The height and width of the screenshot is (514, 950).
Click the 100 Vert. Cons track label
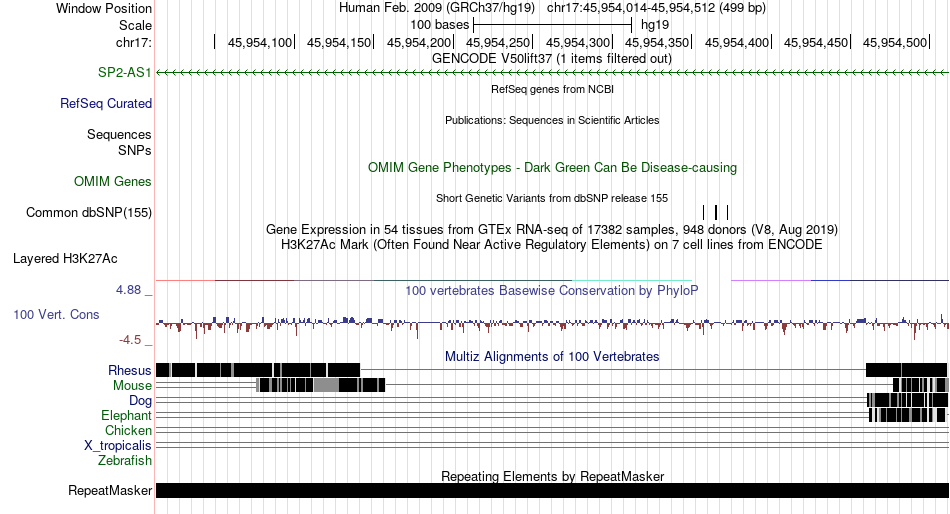pyautogui.click(x=56, y=314)
